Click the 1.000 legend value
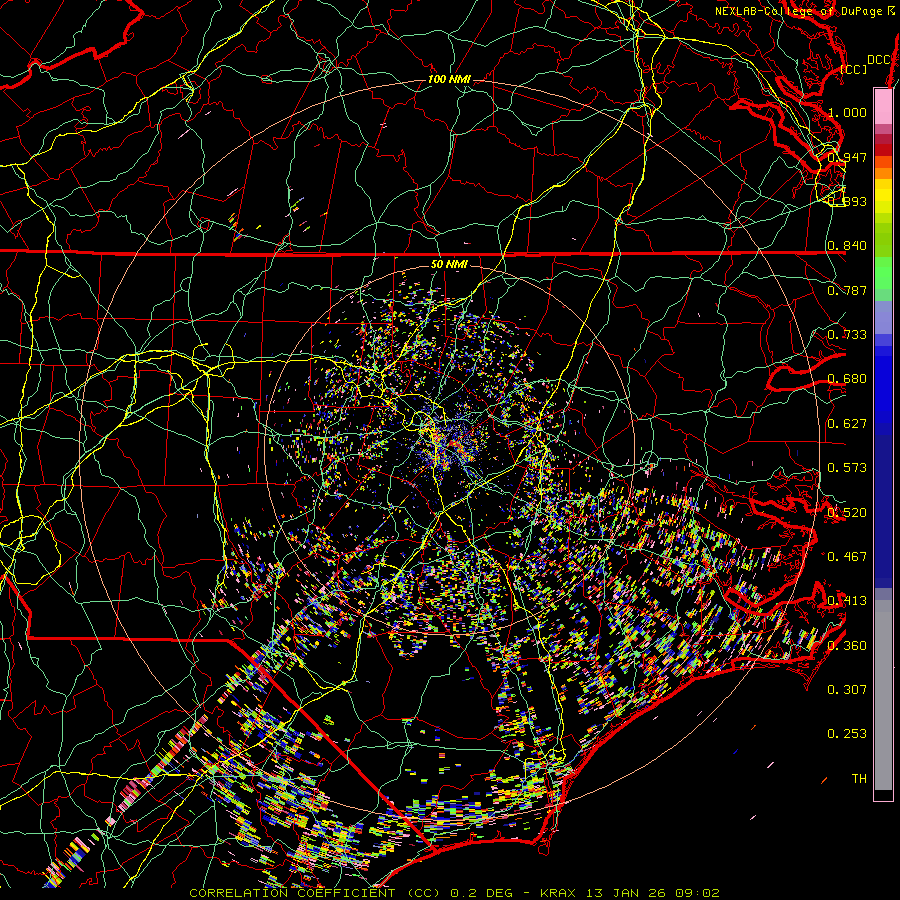 (847, 112)
